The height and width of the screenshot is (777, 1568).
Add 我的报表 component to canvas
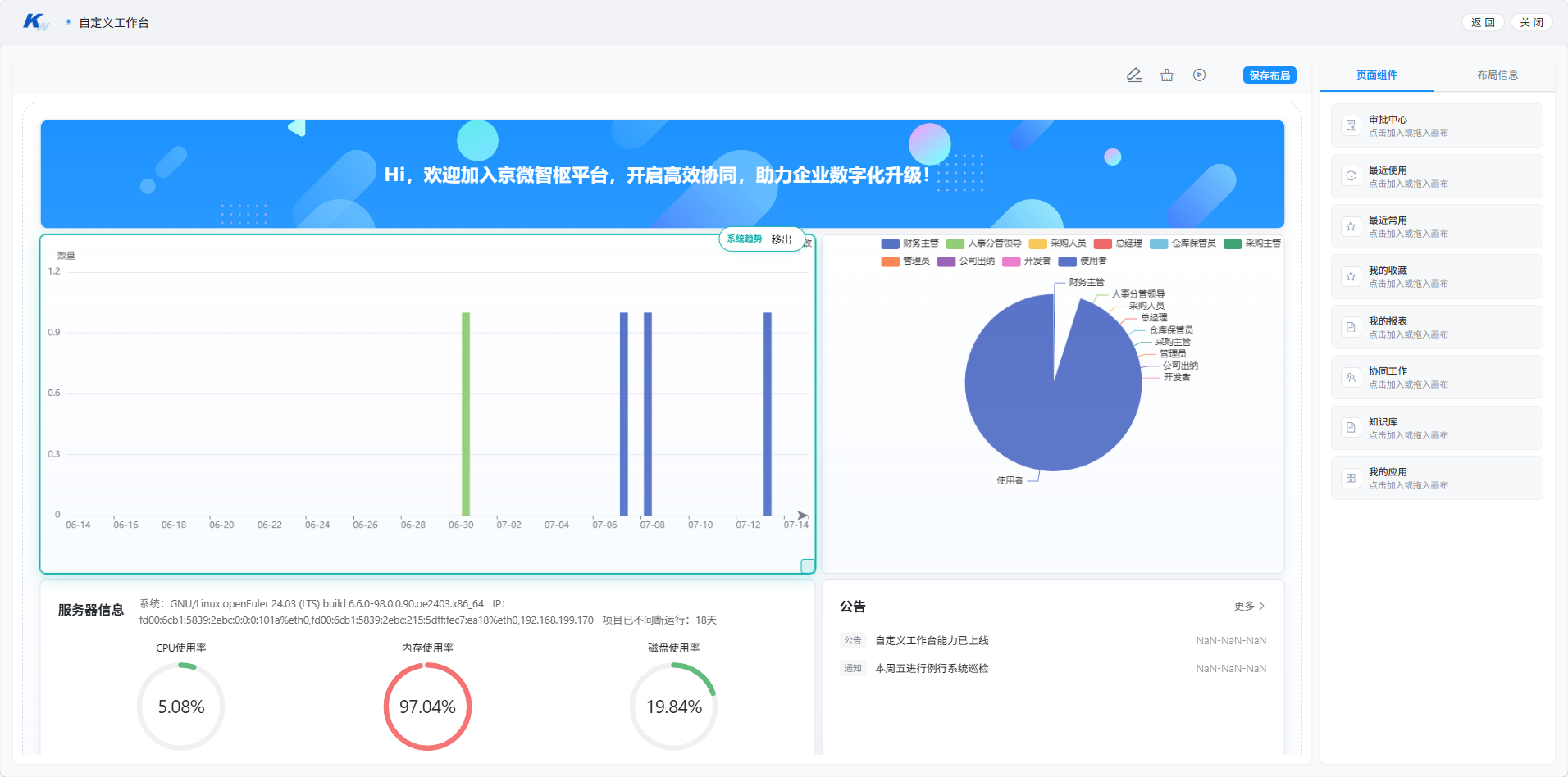click(x=1437, y=327)
